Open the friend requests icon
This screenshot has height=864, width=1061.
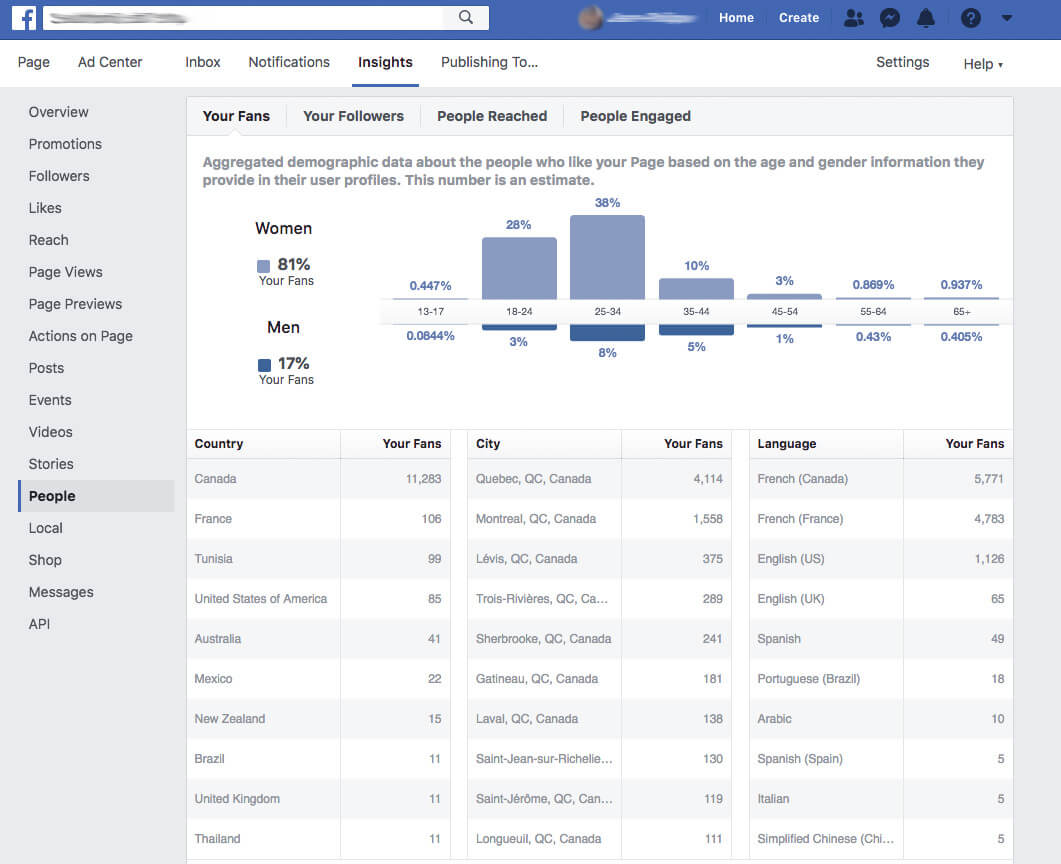pyautogui.click(x=854, y=18)
